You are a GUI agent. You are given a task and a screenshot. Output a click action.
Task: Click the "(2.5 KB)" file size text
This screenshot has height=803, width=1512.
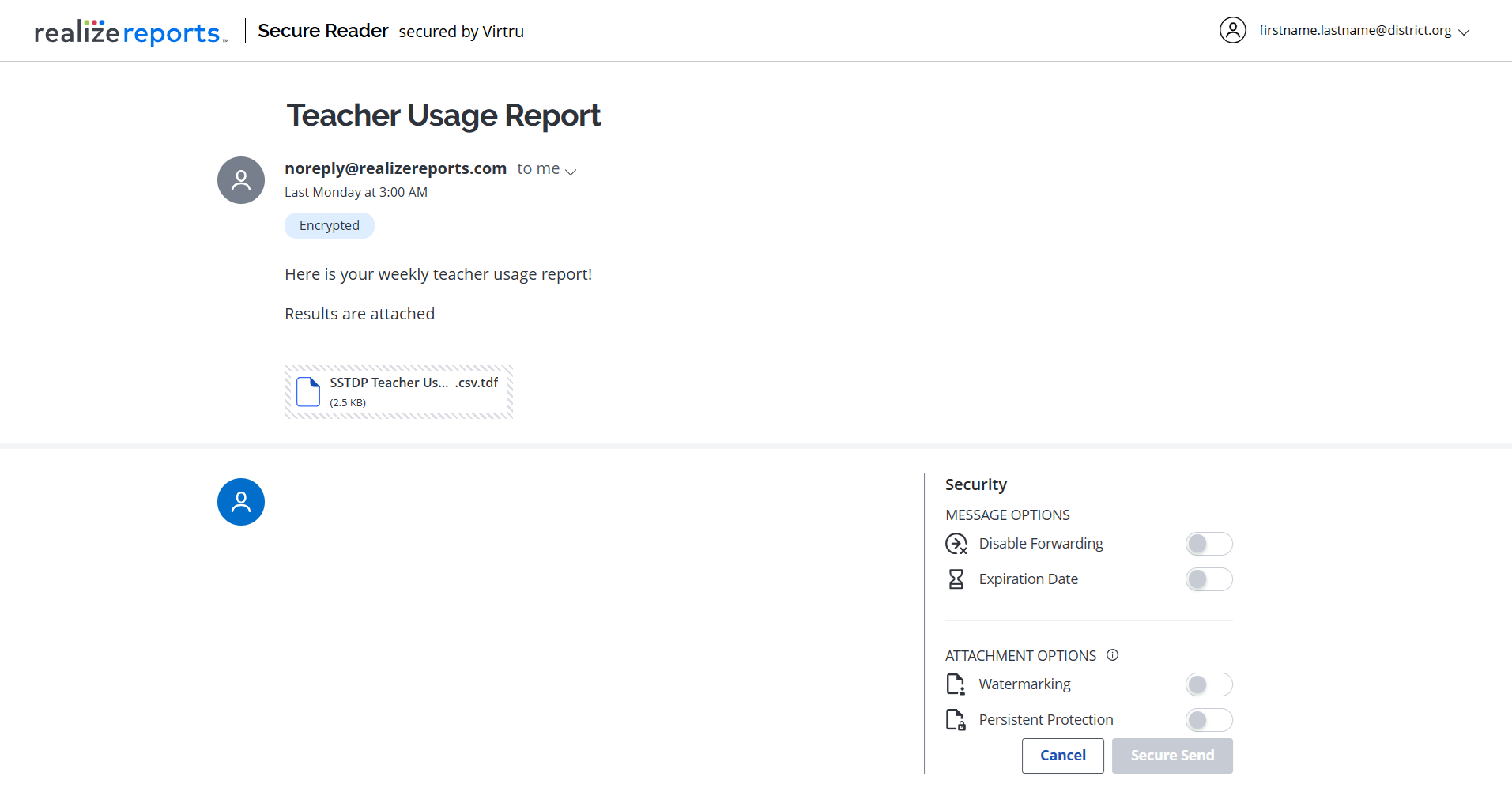coord(348,403)
